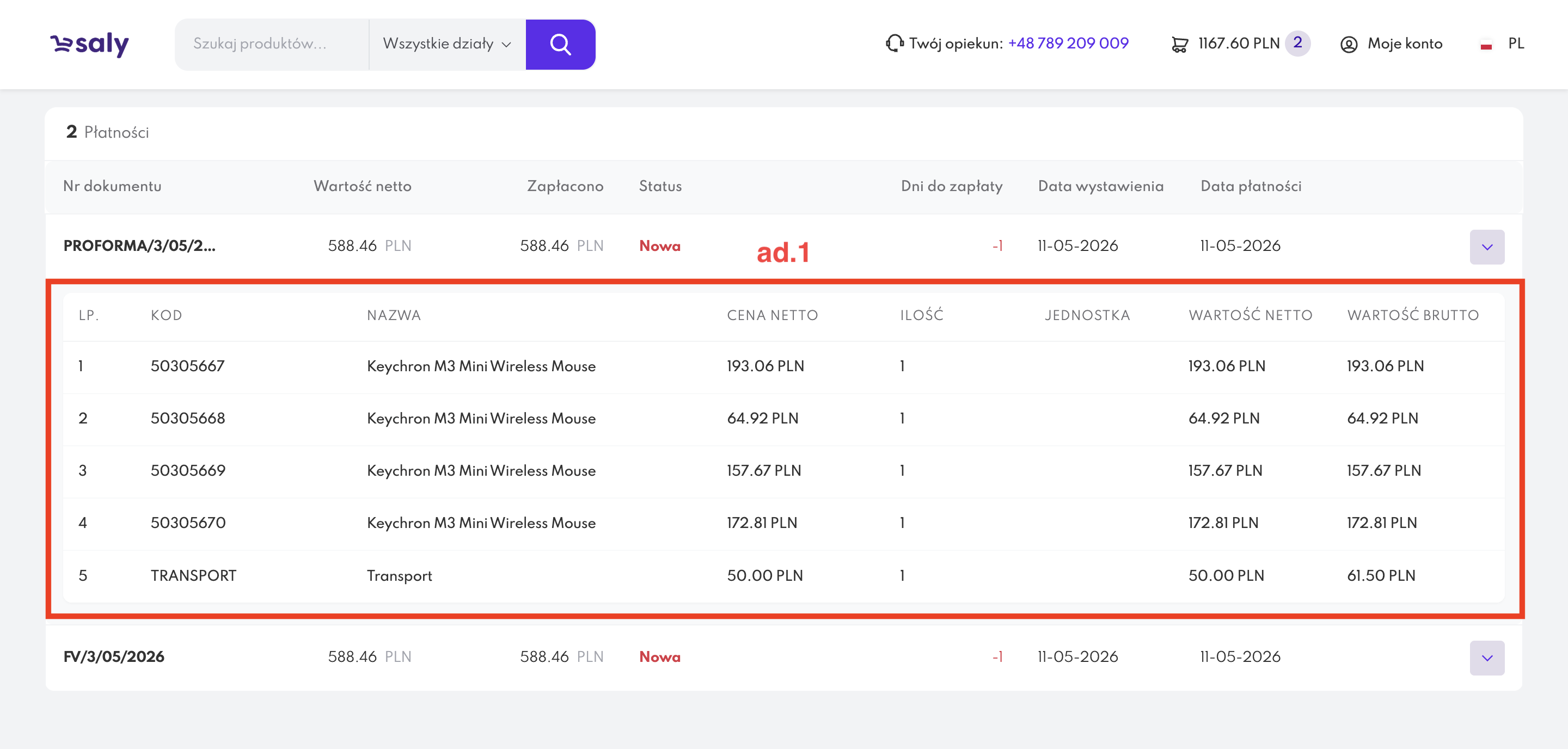This screenshot has height=749, width=1568.
Task: Select the TRANSPORT code cell
Action: (193, 575)
